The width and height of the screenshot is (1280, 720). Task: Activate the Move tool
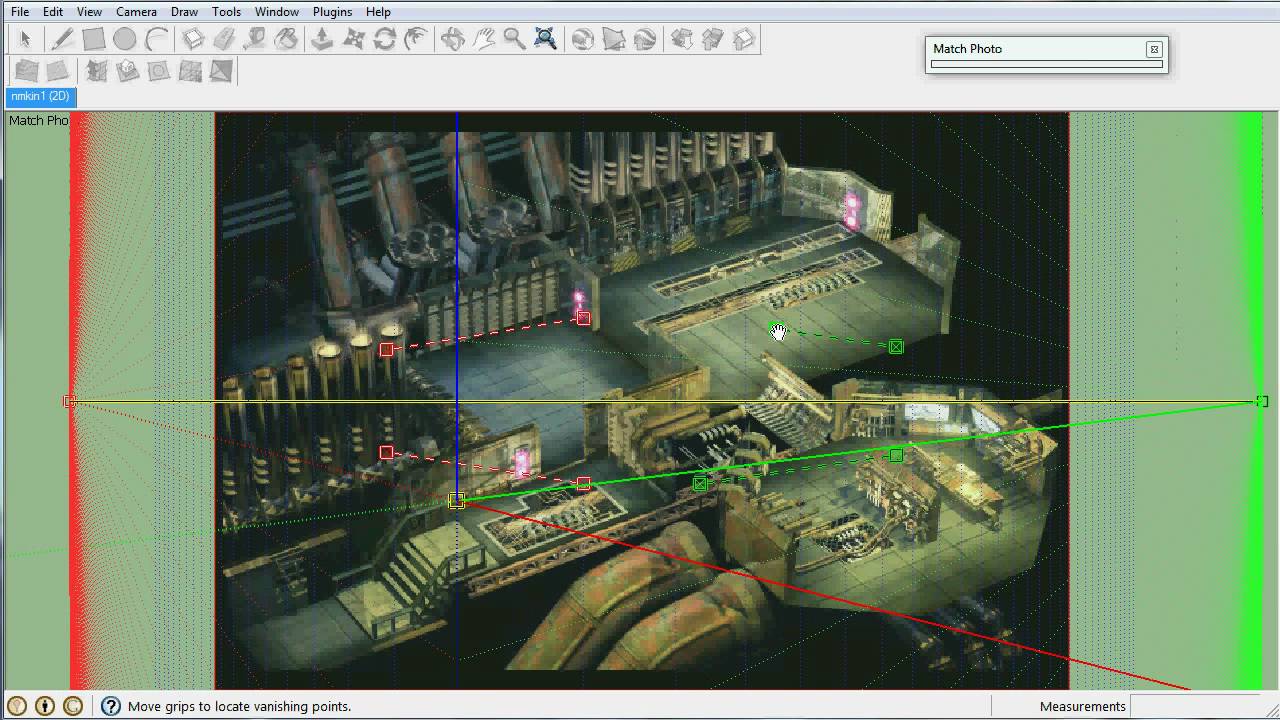[x=354, y=39]
